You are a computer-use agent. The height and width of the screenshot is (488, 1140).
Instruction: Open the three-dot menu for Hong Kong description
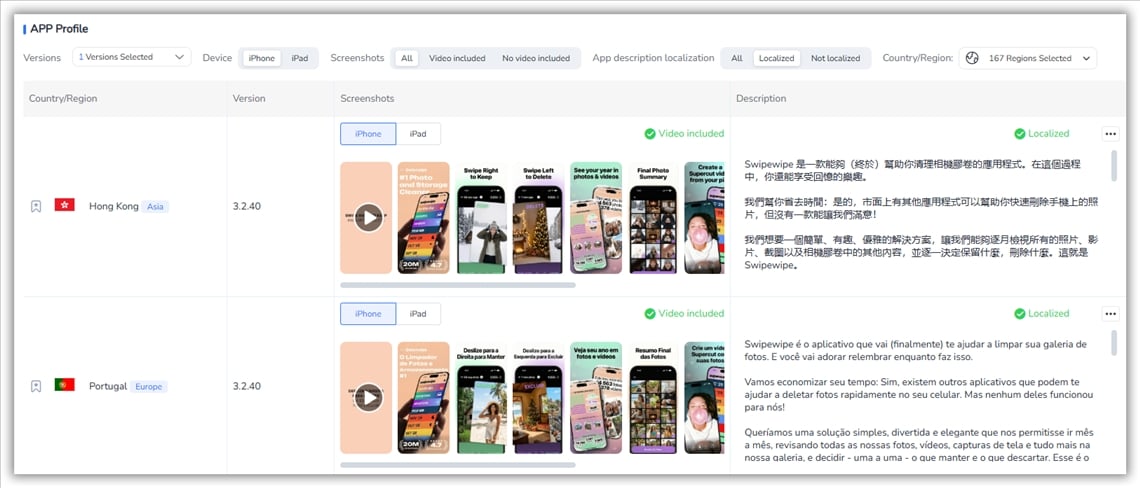(x=1110, y=134)
